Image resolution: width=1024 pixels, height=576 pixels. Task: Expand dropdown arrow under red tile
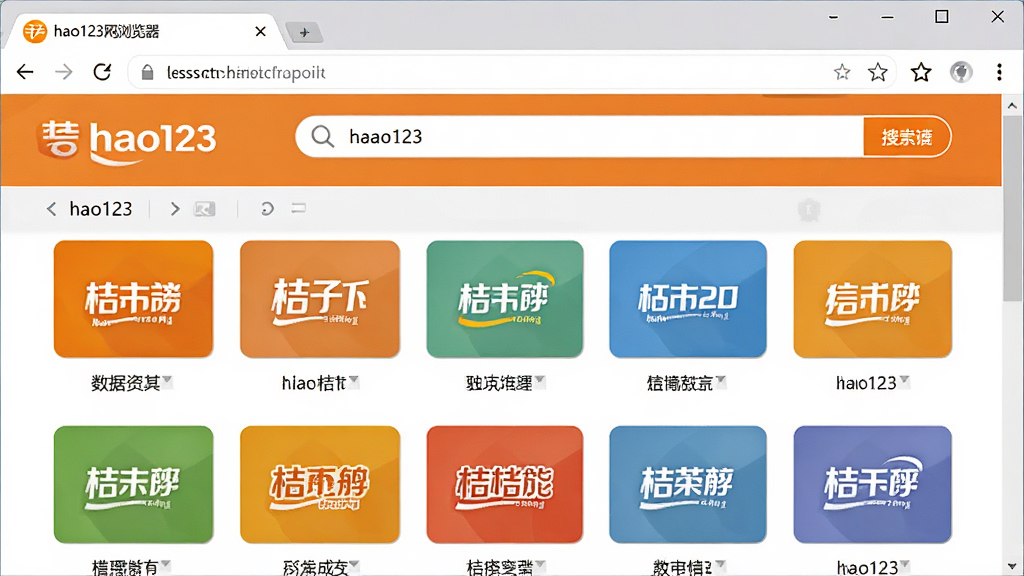coord(540,564)
